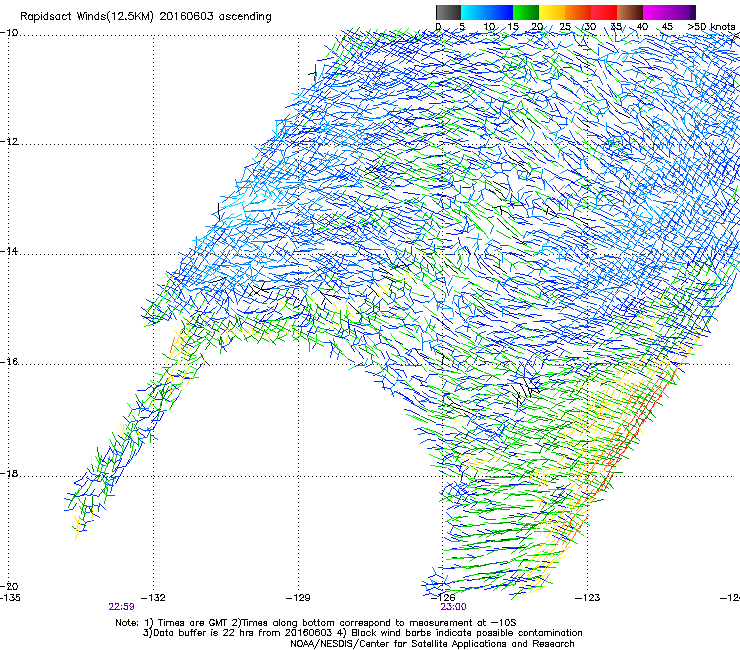740x650 pixels.
Task: Click the -18 latitude axis label
Action: (x=9, y=473)
